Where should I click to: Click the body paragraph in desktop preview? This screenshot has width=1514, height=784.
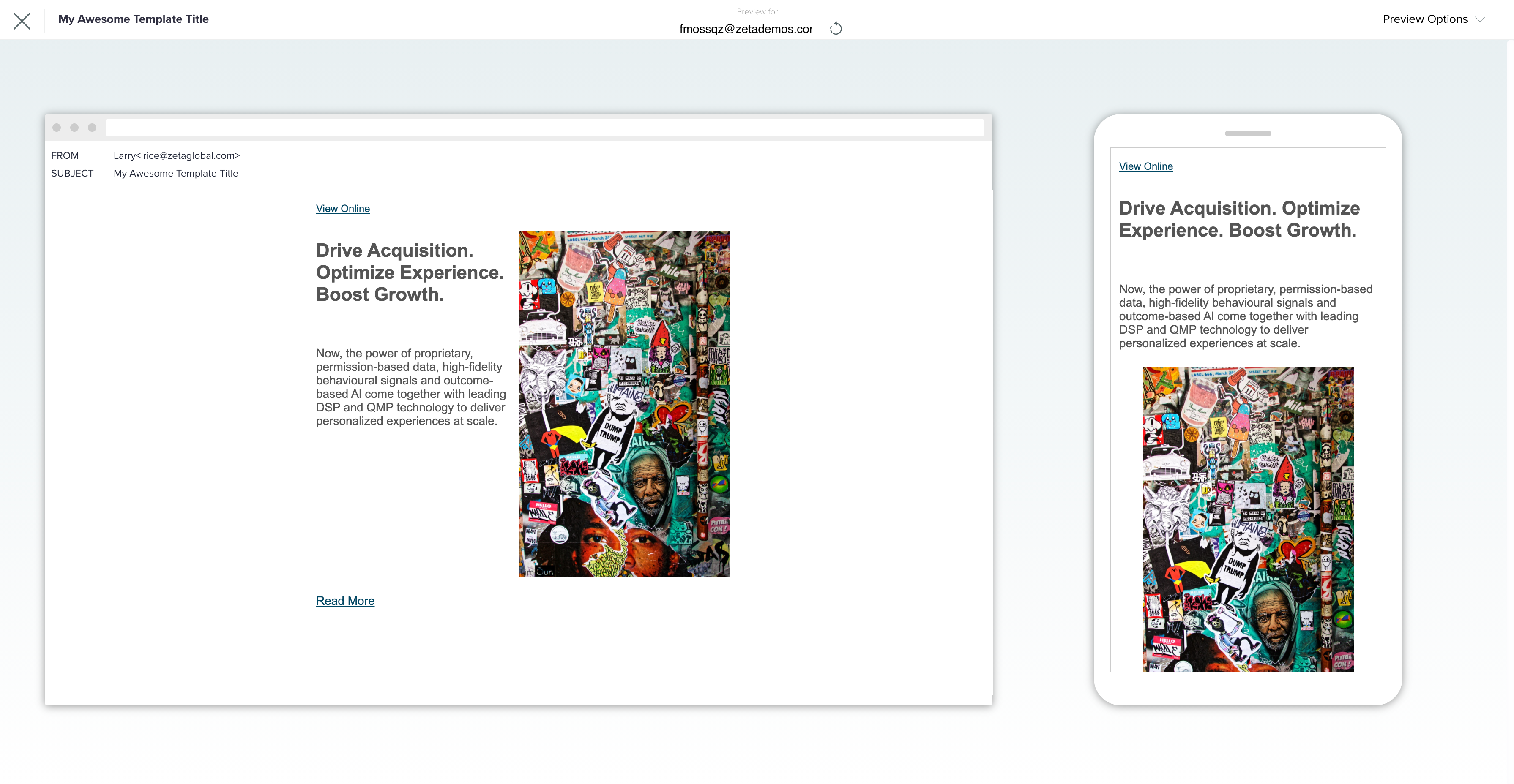(x=411, y=387)
